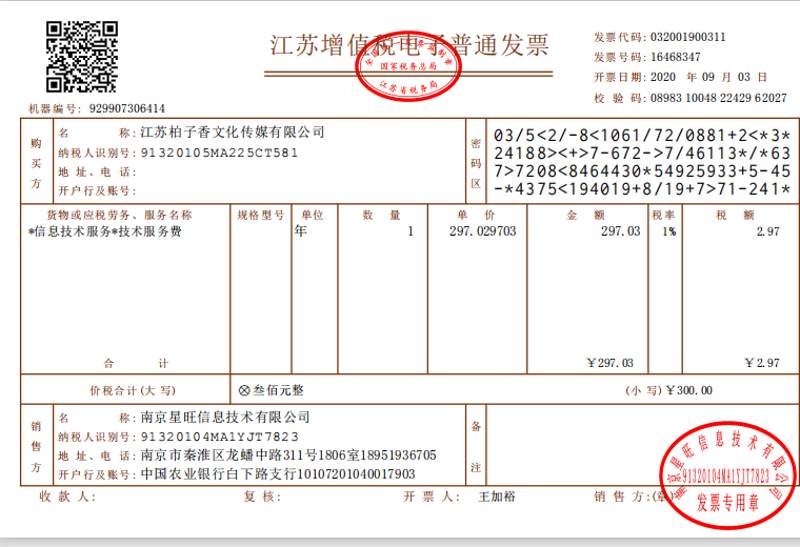The height and width of the screenshot is (547, 800).
Task: Click the invoice number 16468347
Action: [676, 57]
